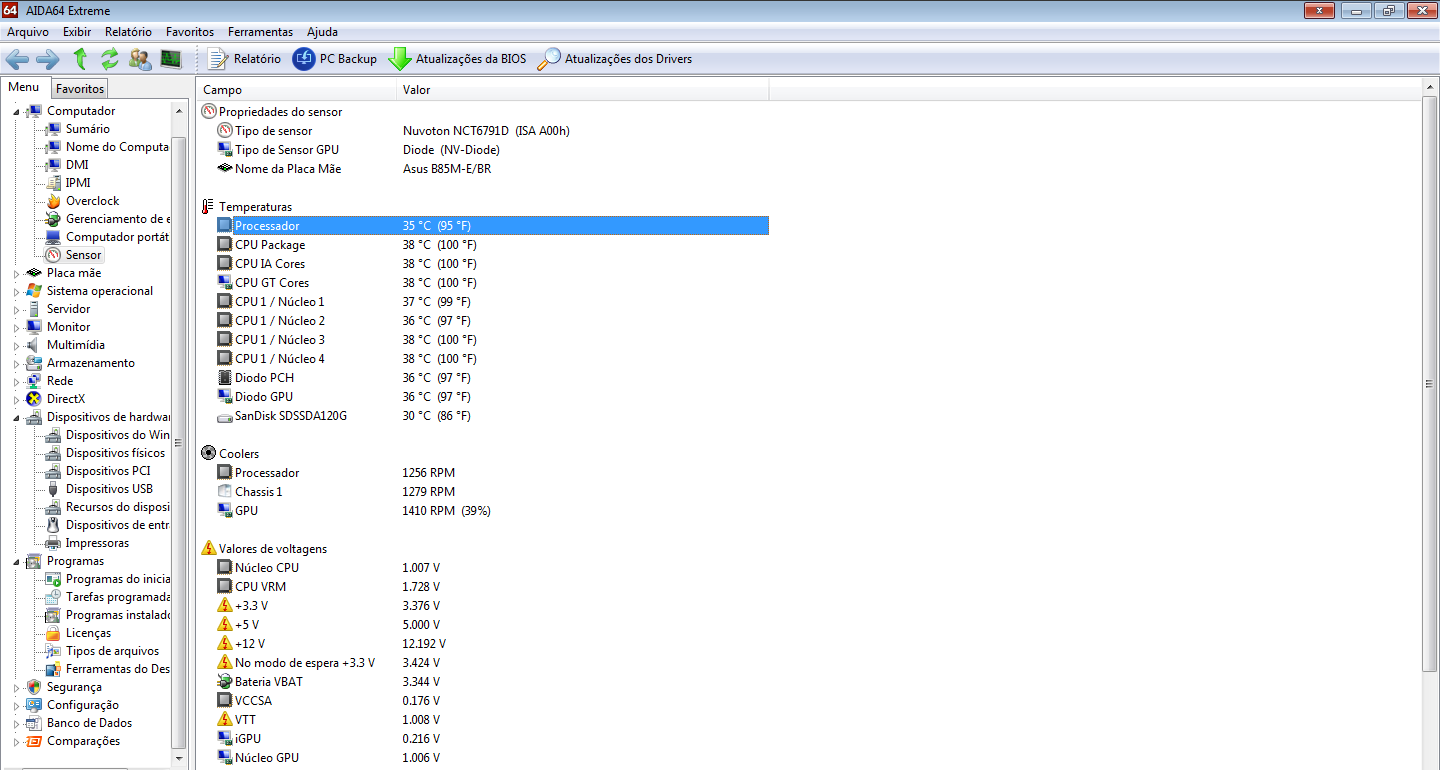Click the Banco de Dados icon
This screenshot has width=1440, height=770.
[34, 723]
